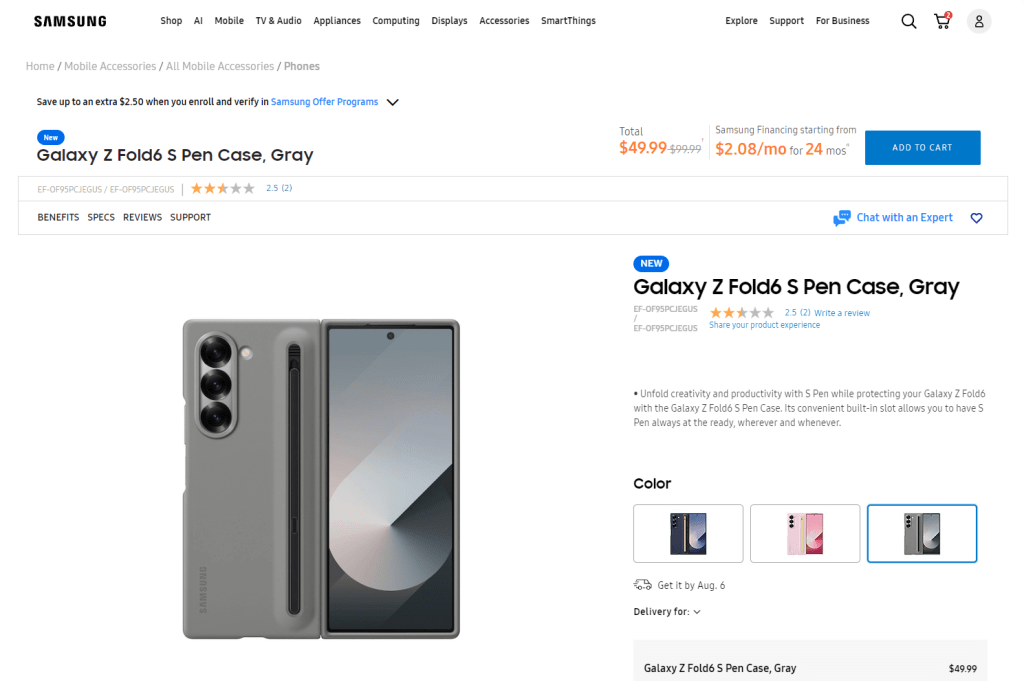Image resolution: width=1024 pixels, height=681 pixels.
Task: Add product to wishlist heart icon
Action: [x=977, y=218]
